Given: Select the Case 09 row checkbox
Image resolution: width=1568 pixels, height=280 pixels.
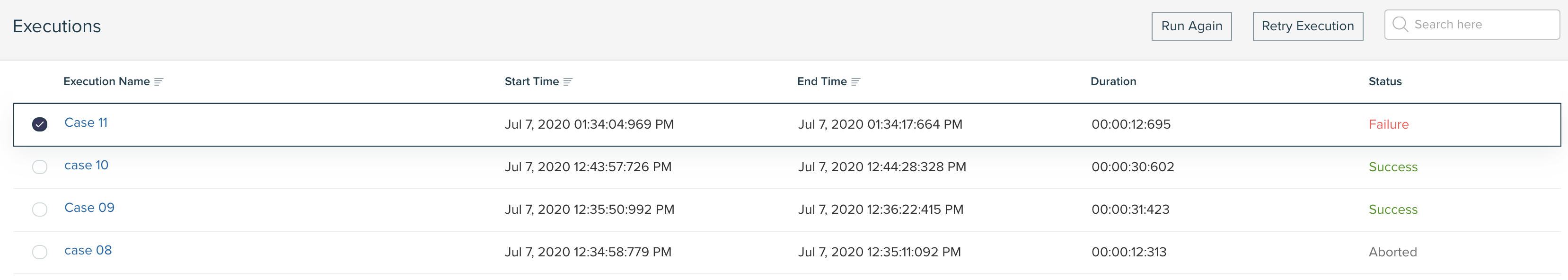Looking at the screenshot, I should point(40,210).
